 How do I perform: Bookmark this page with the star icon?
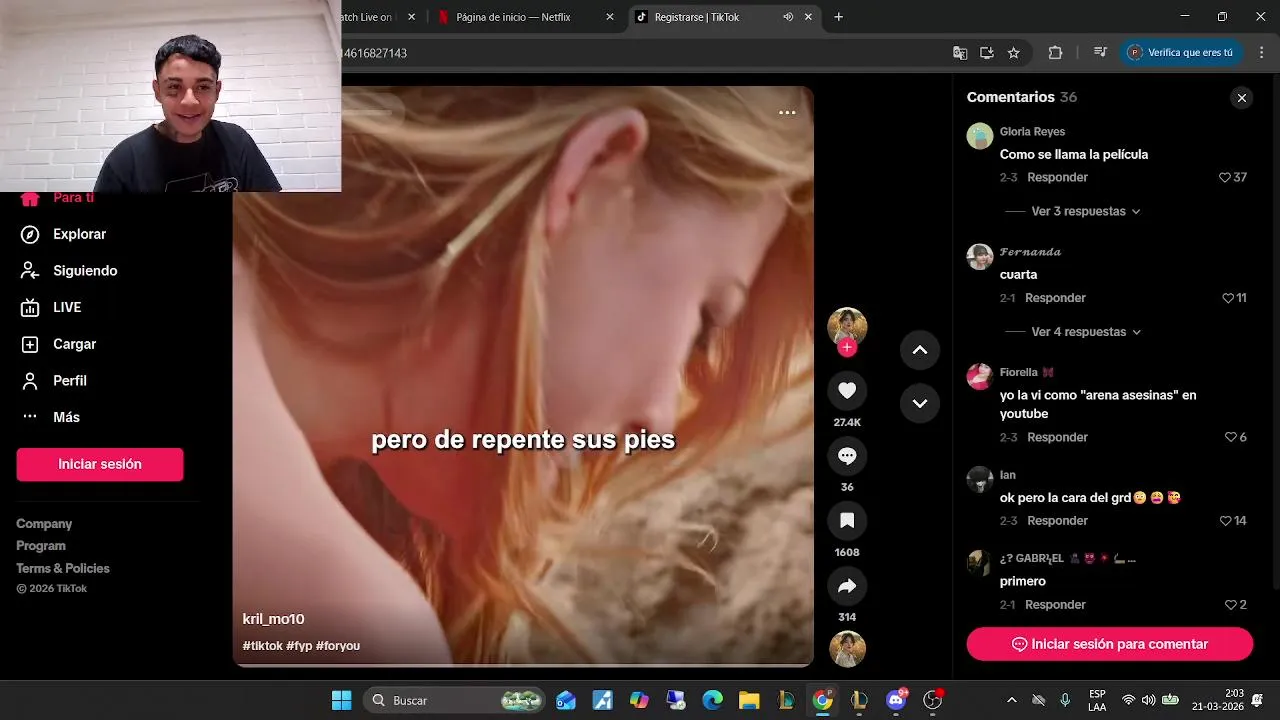1014,53
